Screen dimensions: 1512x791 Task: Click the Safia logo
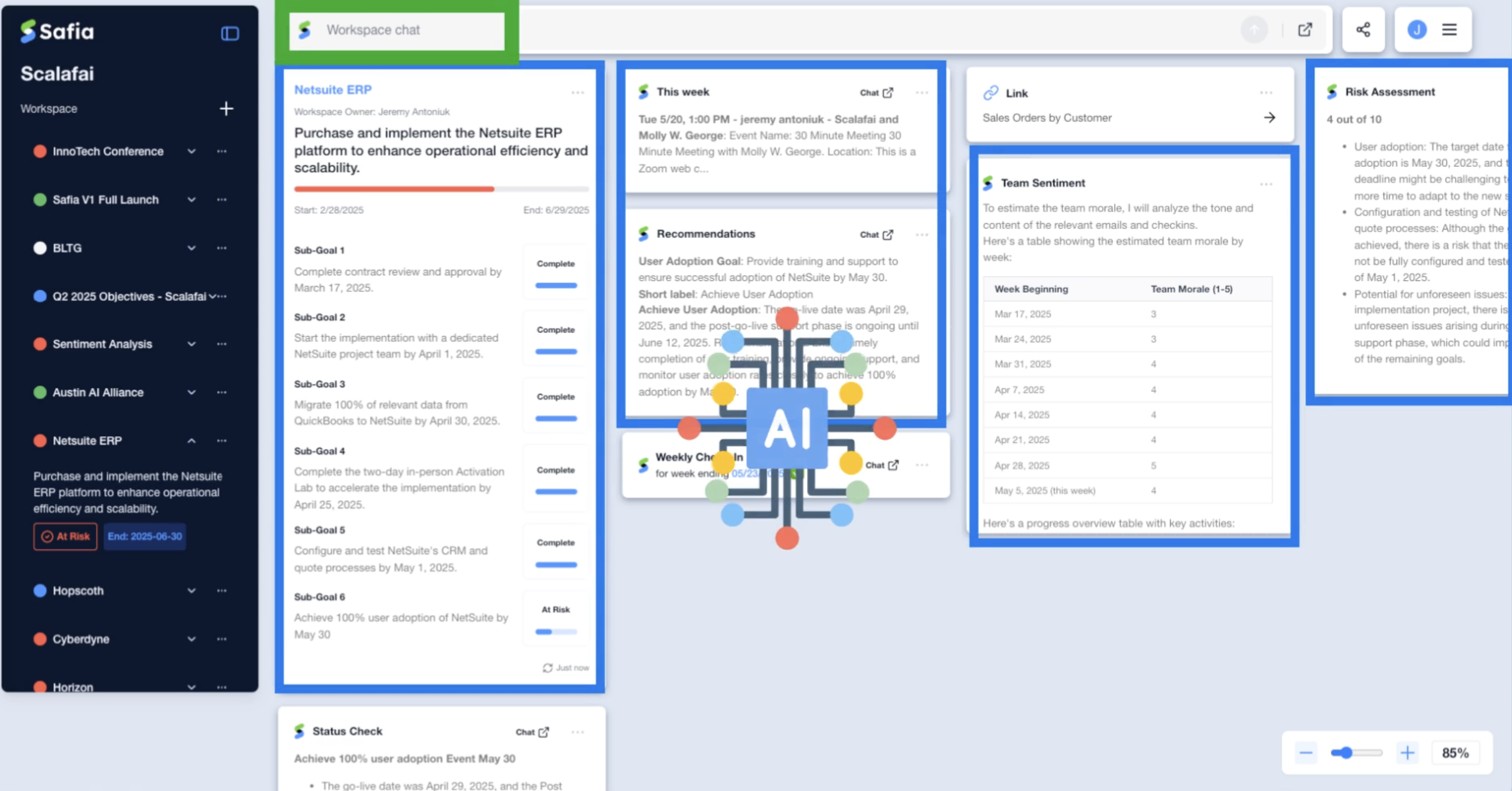tap(57, 31)
